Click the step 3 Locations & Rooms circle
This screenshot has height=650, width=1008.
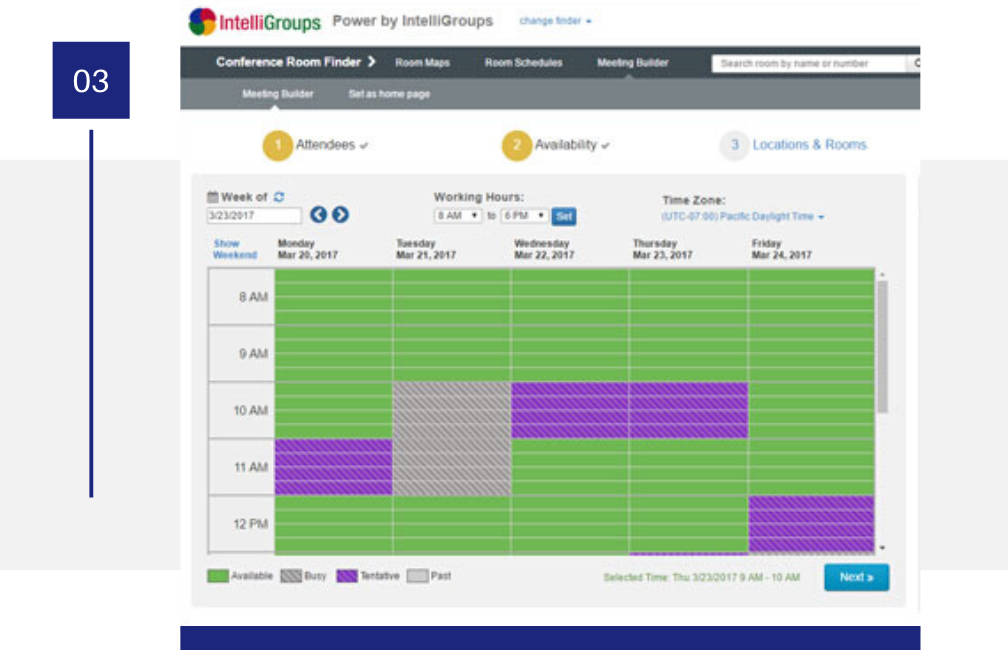[x=734, y=145]
